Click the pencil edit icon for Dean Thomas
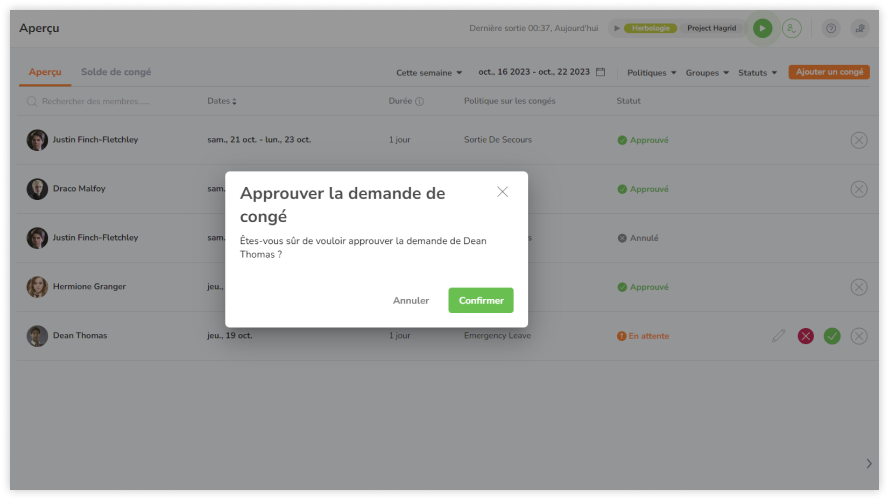The width and height of the screenshot is (889, 500). (779, 336)
